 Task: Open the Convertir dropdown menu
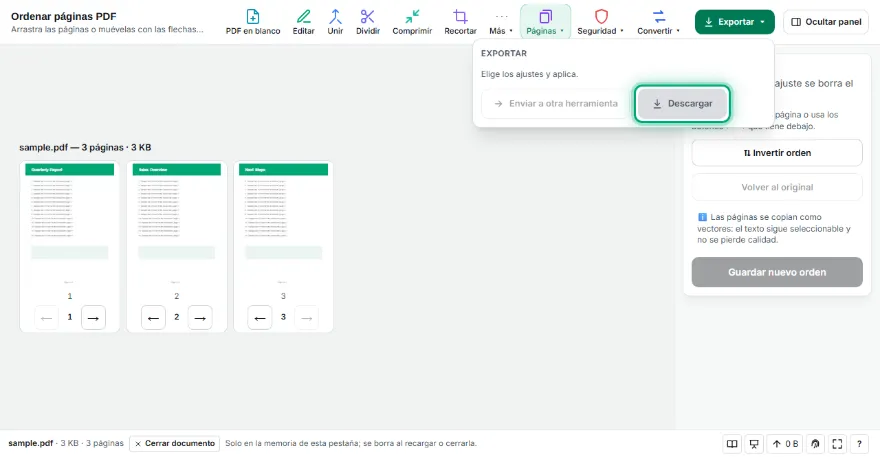pyautogui.click(x=658, y=22)
